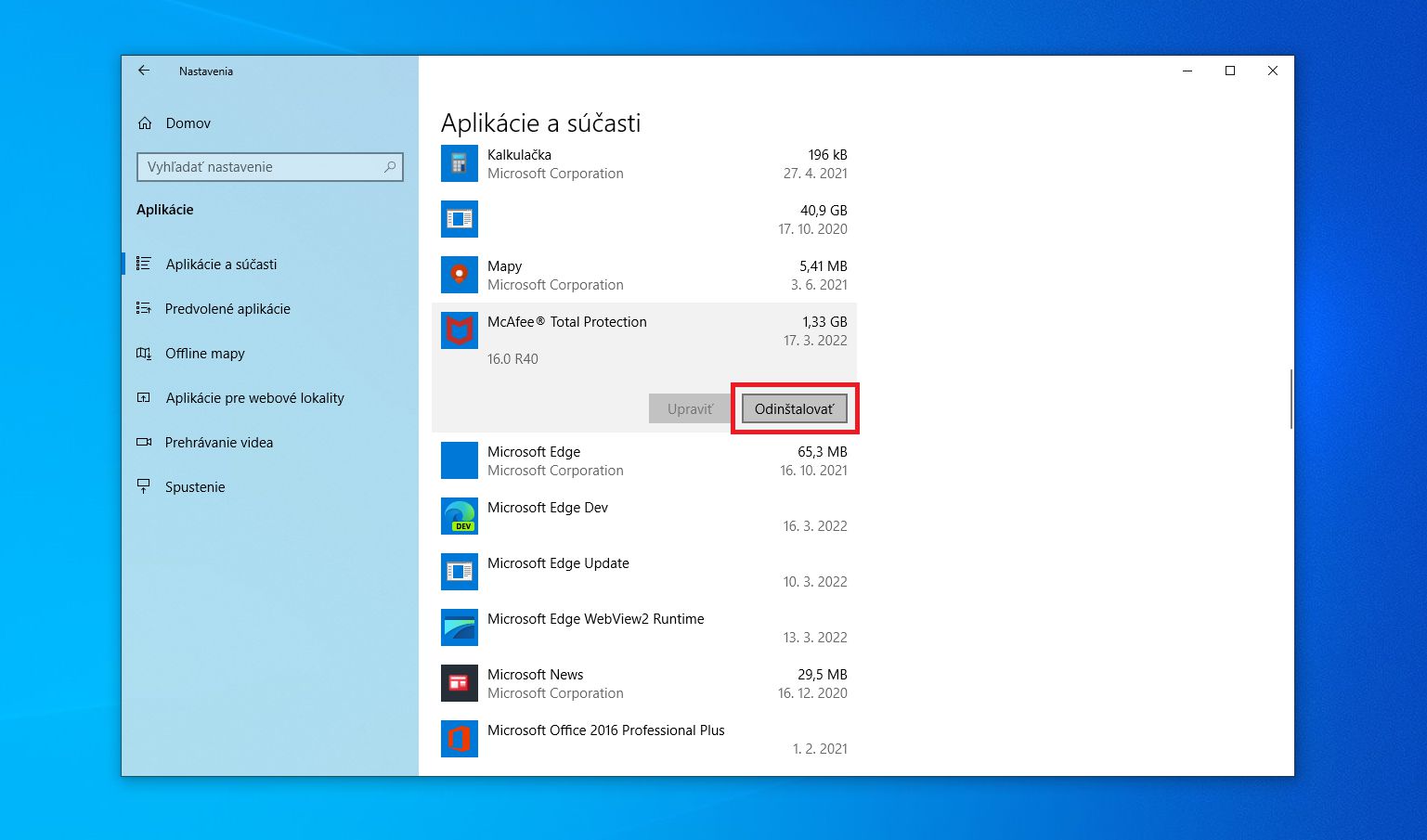Click the Microsoft News app icon
Image resolution: width=1427 pixels, height=840 pixels.
[x=460, y=683]
